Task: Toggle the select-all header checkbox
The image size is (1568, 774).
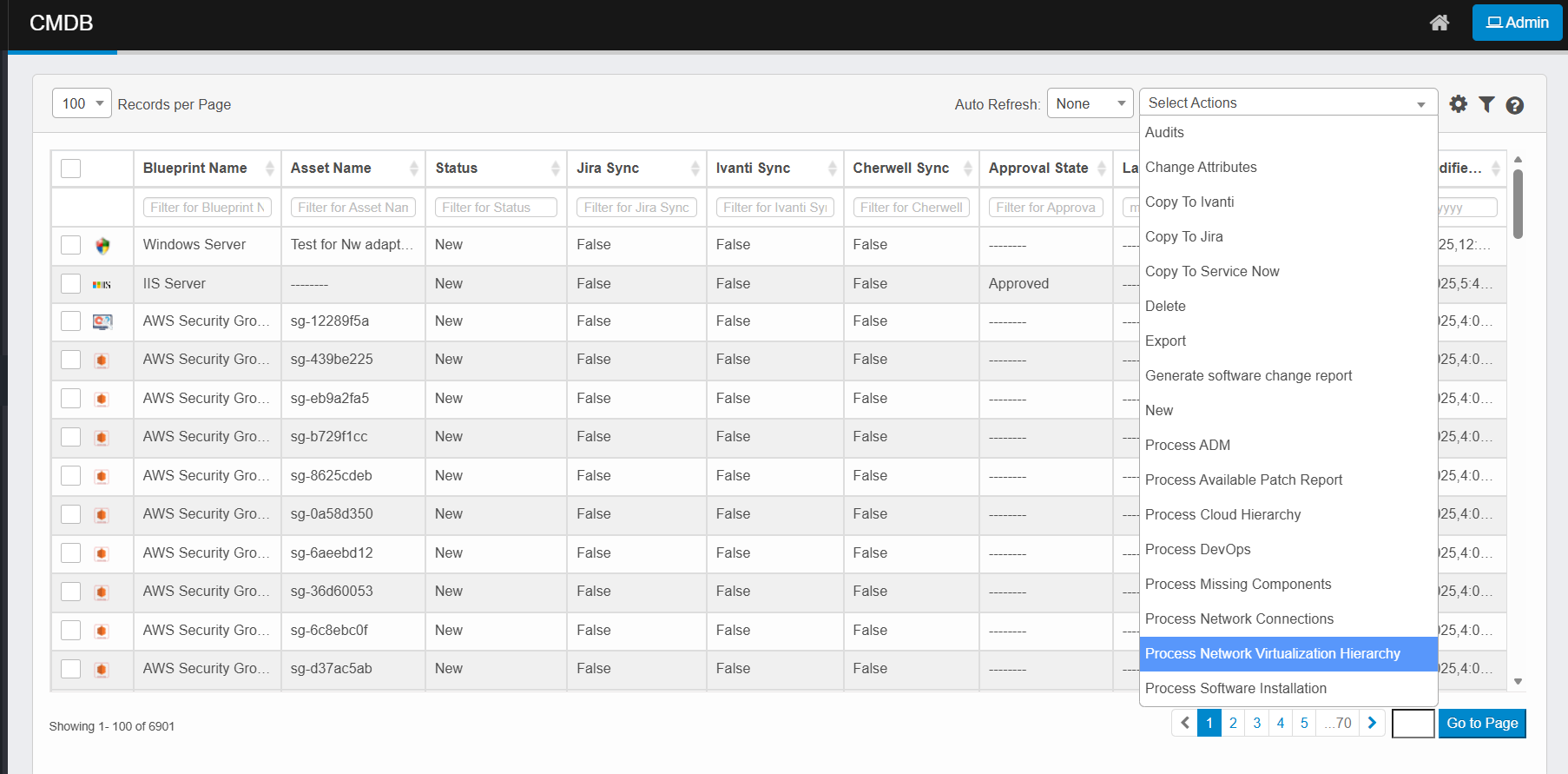Action: pos(71,169)
